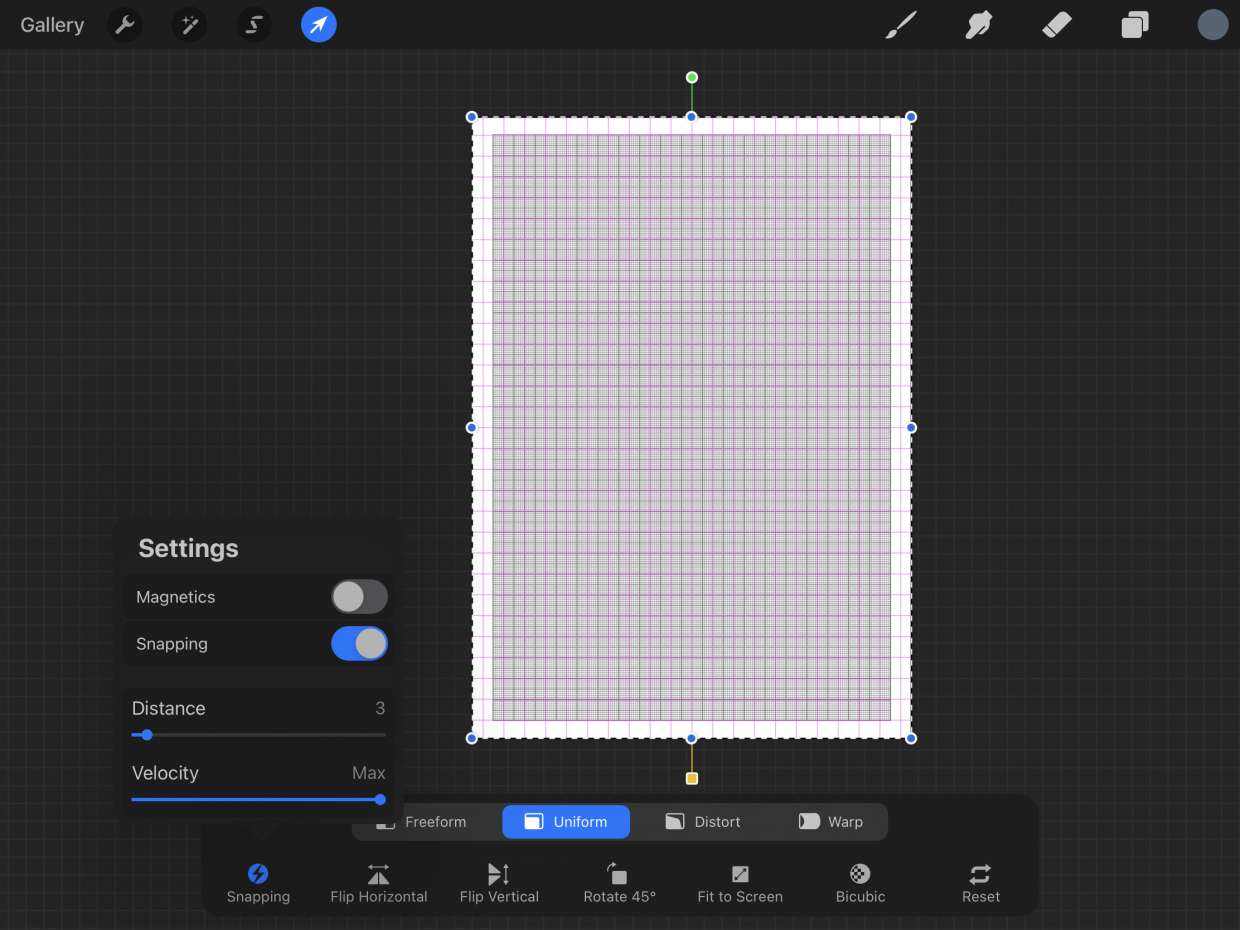This screenshot has width=1240, height=930.
Task: Switch to Warp transform mode
Action: [830, 822]
